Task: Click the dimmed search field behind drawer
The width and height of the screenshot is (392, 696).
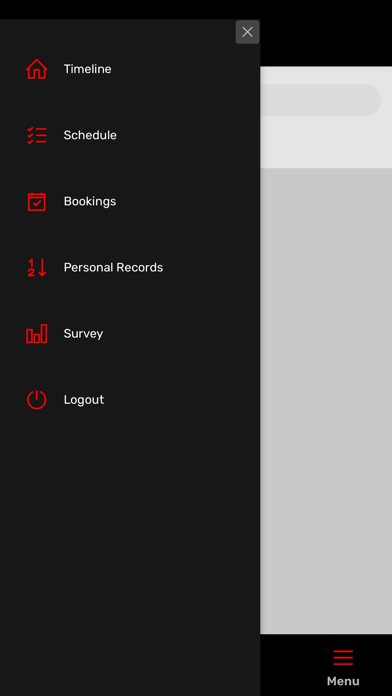Action: coord(321,100)
